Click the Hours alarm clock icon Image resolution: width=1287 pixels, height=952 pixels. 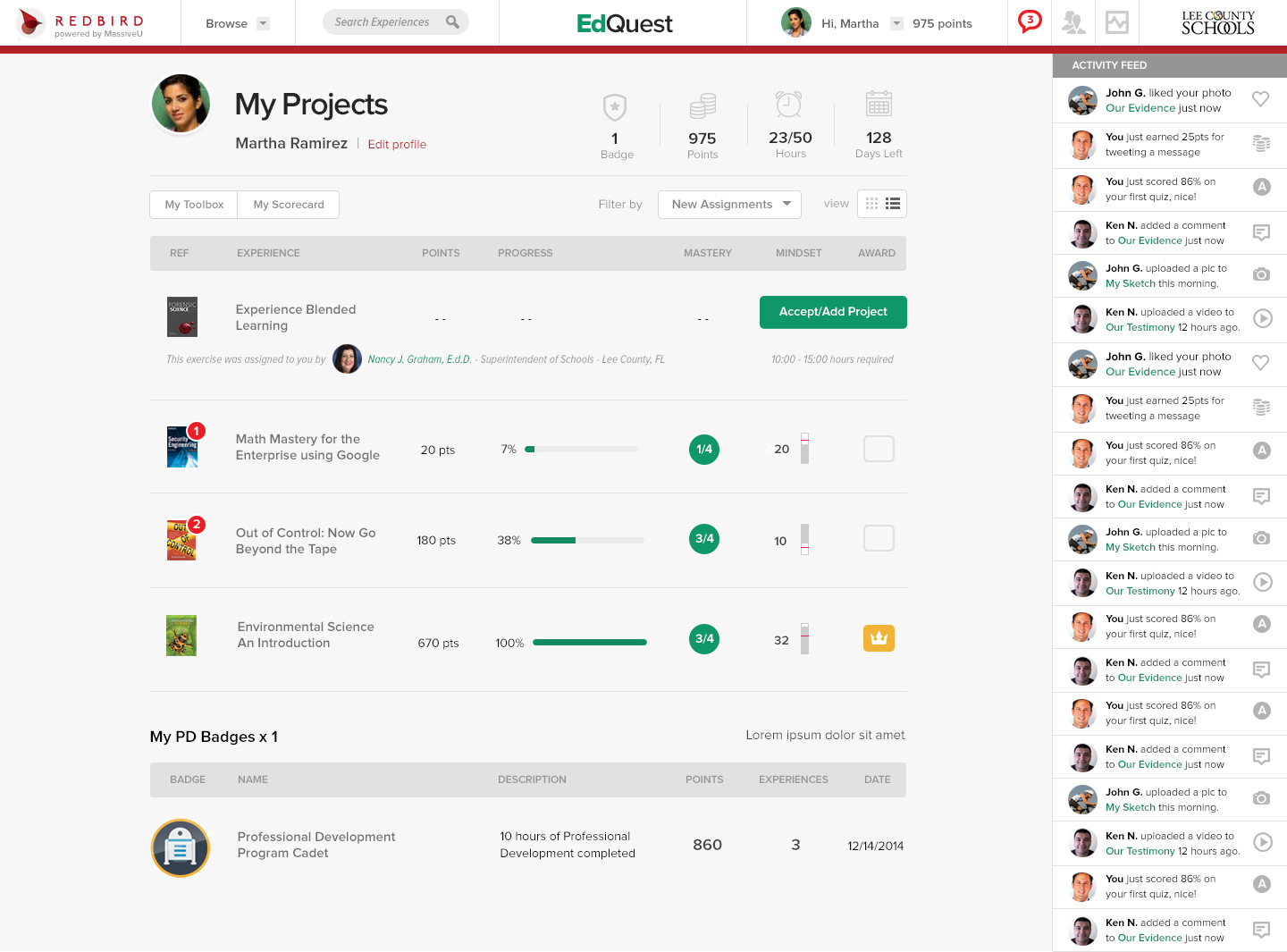788,105
